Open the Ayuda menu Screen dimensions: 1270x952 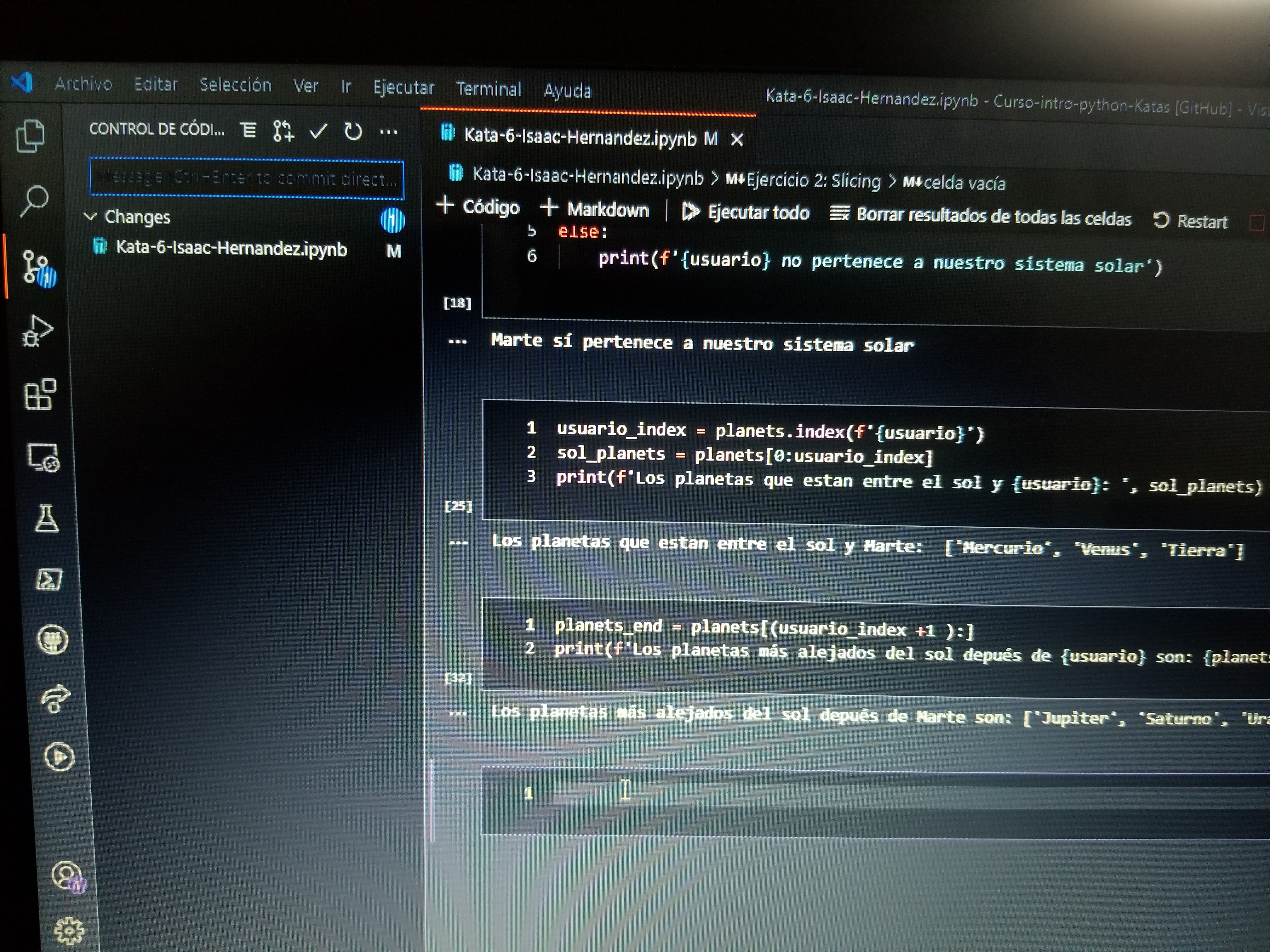[x=567, y=91]
